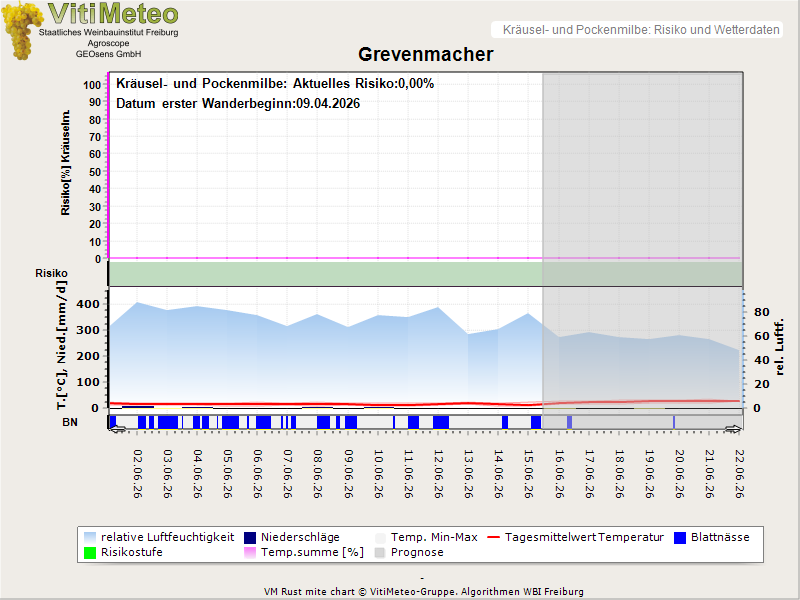Click the 02.06.26 date label
Image resolution: width=800 pixels, height=600 pixels.
point(138,473)
